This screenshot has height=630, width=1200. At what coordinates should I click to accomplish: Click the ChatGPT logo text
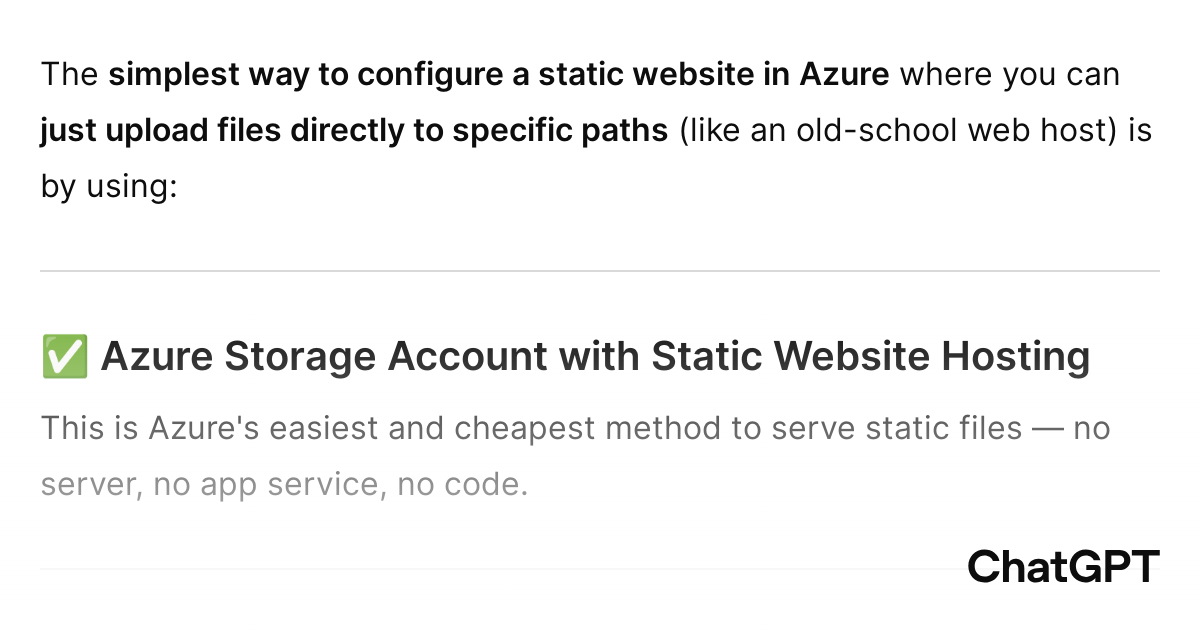pyautogui.click(x=1063, y=567)
